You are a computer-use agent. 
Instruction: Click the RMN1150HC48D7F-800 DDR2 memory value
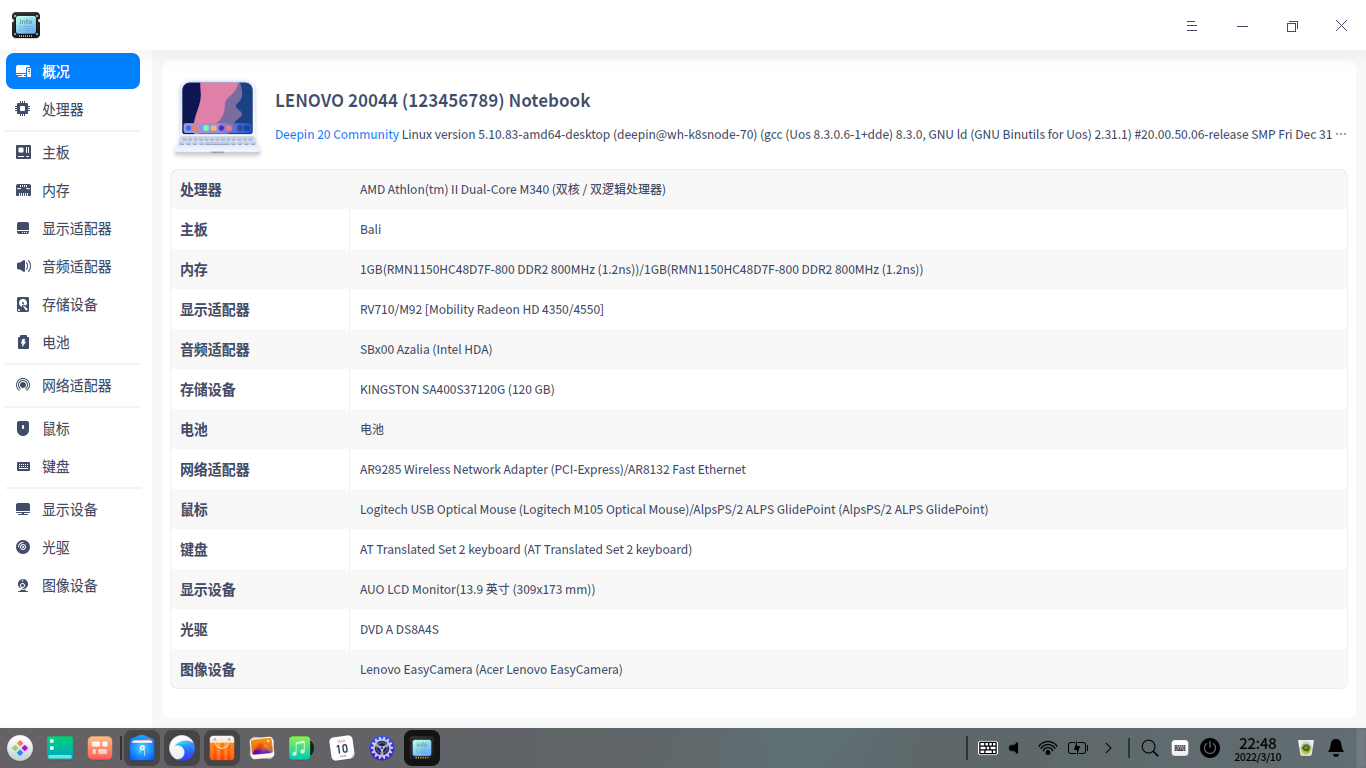[x=642, y=269]
